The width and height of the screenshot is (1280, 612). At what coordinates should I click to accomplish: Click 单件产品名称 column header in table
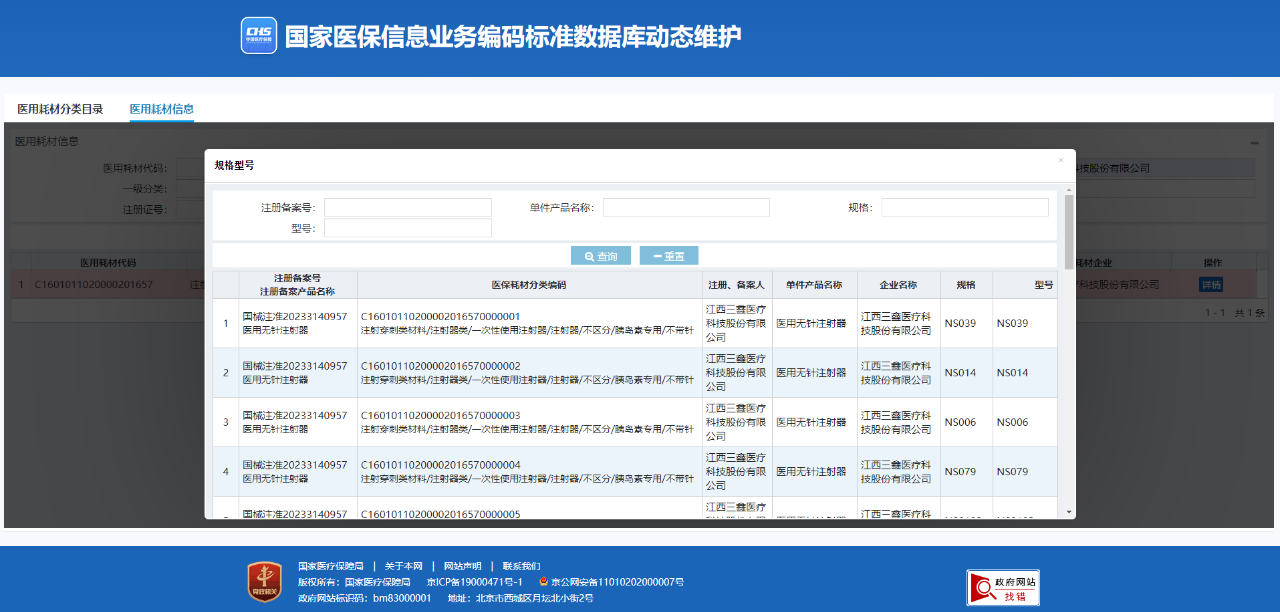click(814, 285)
